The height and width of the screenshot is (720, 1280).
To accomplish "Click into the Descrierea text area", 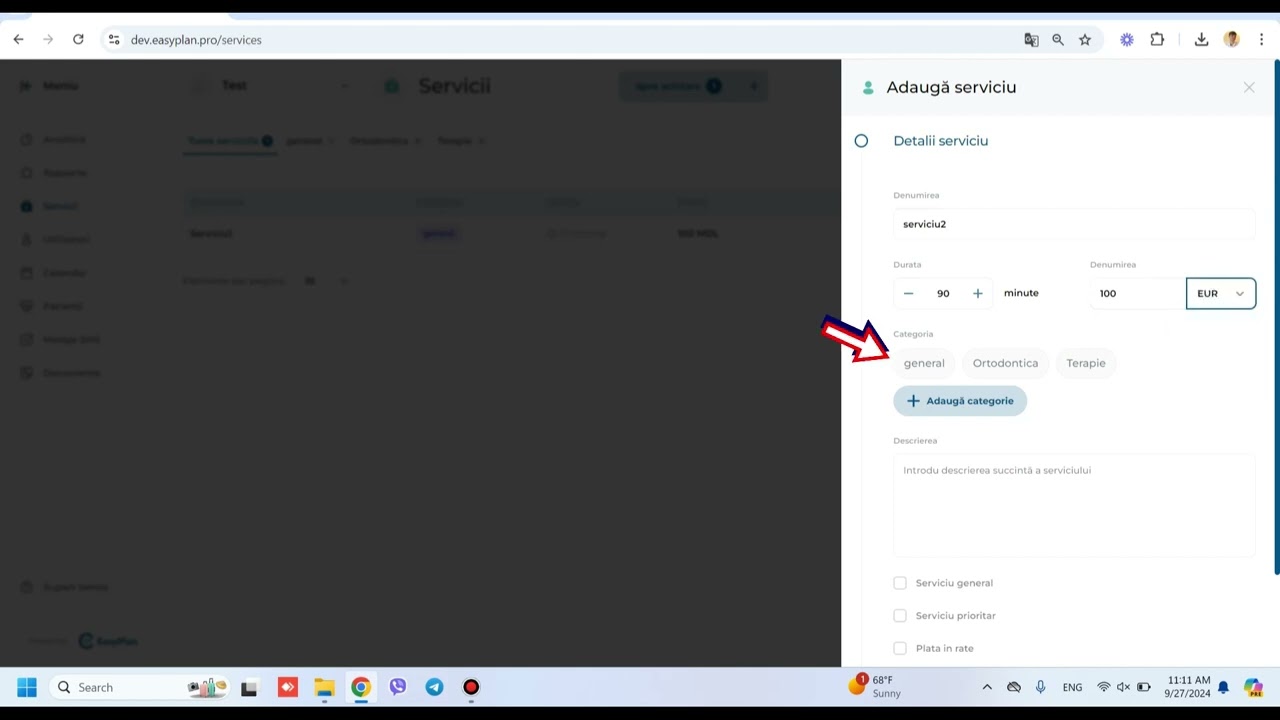I will 1074,505.
